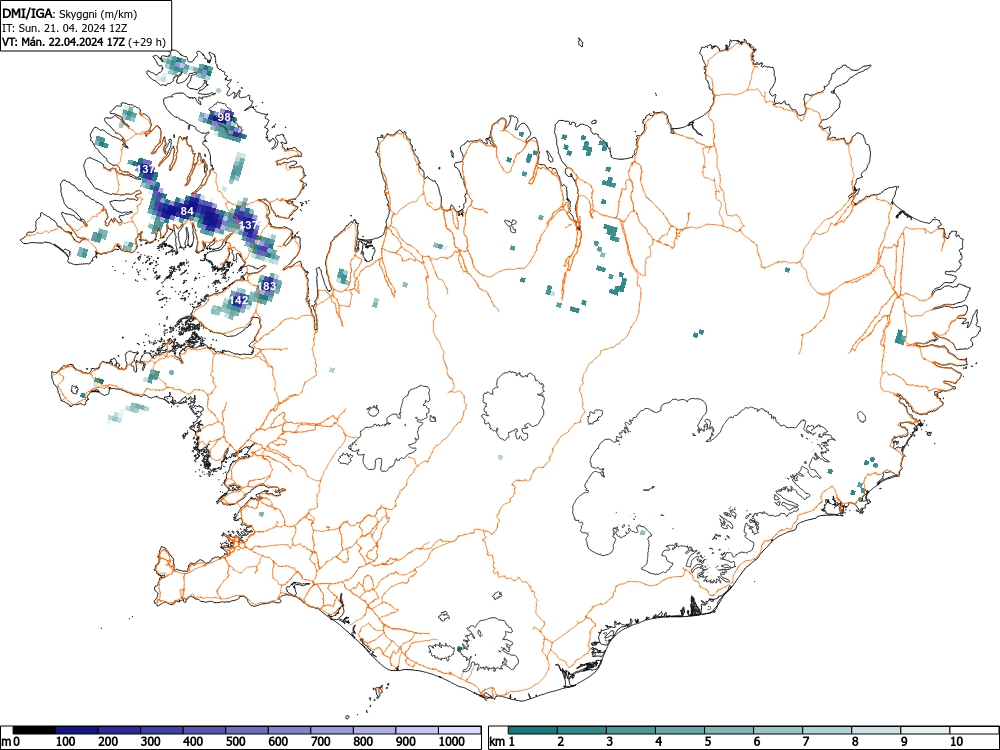Click the "1" label on the km legend
Viewport: 1000px width, 750px height.
click(x=512, y=741)
